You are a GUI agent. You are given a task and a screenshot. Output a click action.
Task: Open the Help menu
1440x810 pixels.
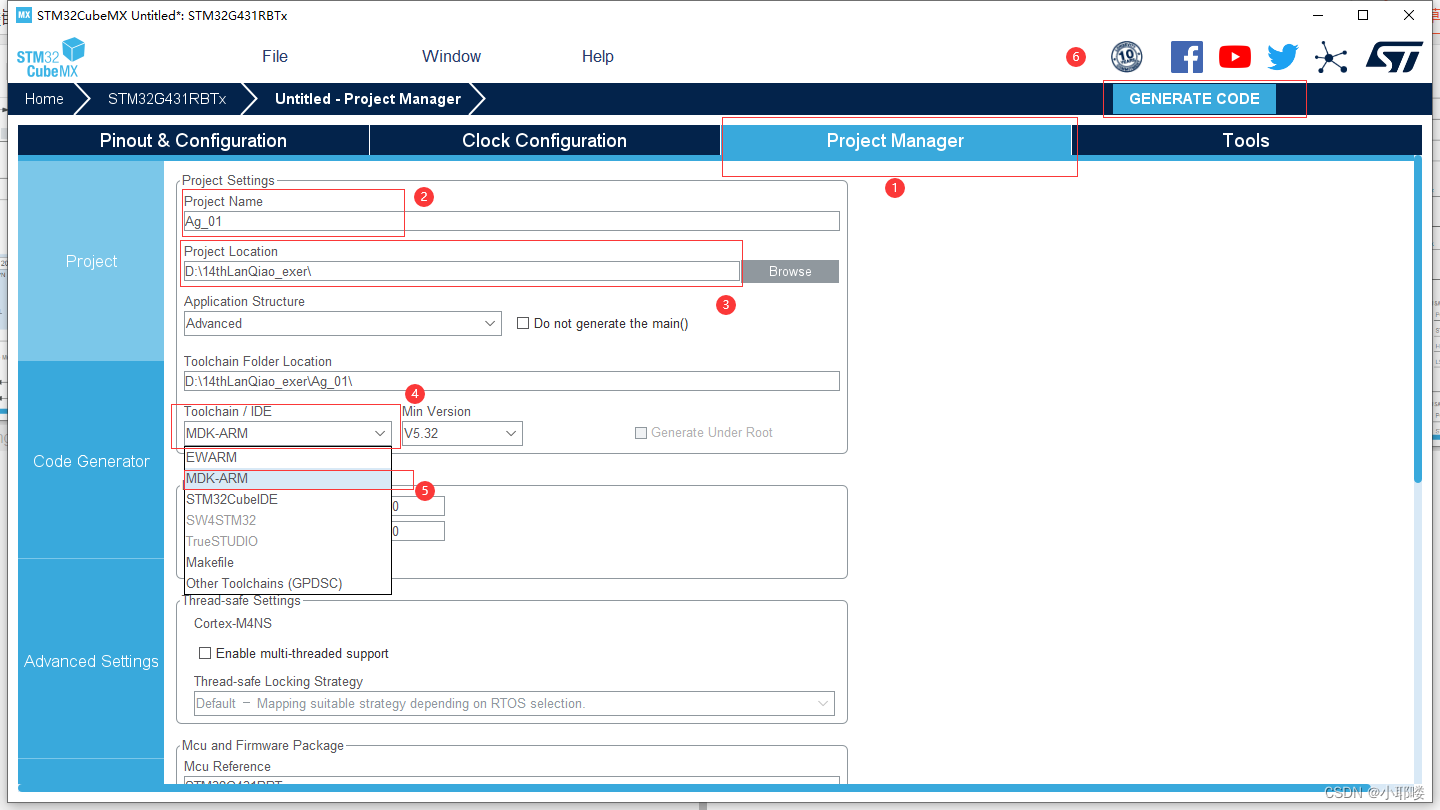pyautogui.click(x=598, y=57)
